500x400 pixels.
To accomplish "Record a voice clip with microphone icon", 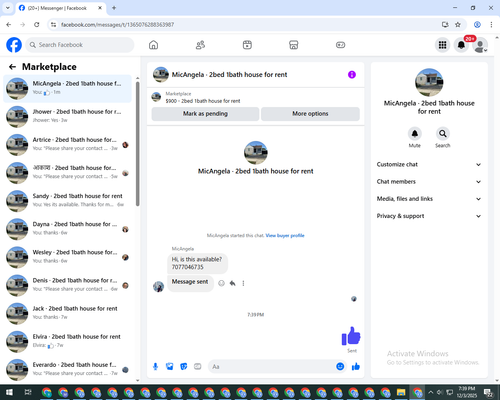I will click(x=155, y=367).
